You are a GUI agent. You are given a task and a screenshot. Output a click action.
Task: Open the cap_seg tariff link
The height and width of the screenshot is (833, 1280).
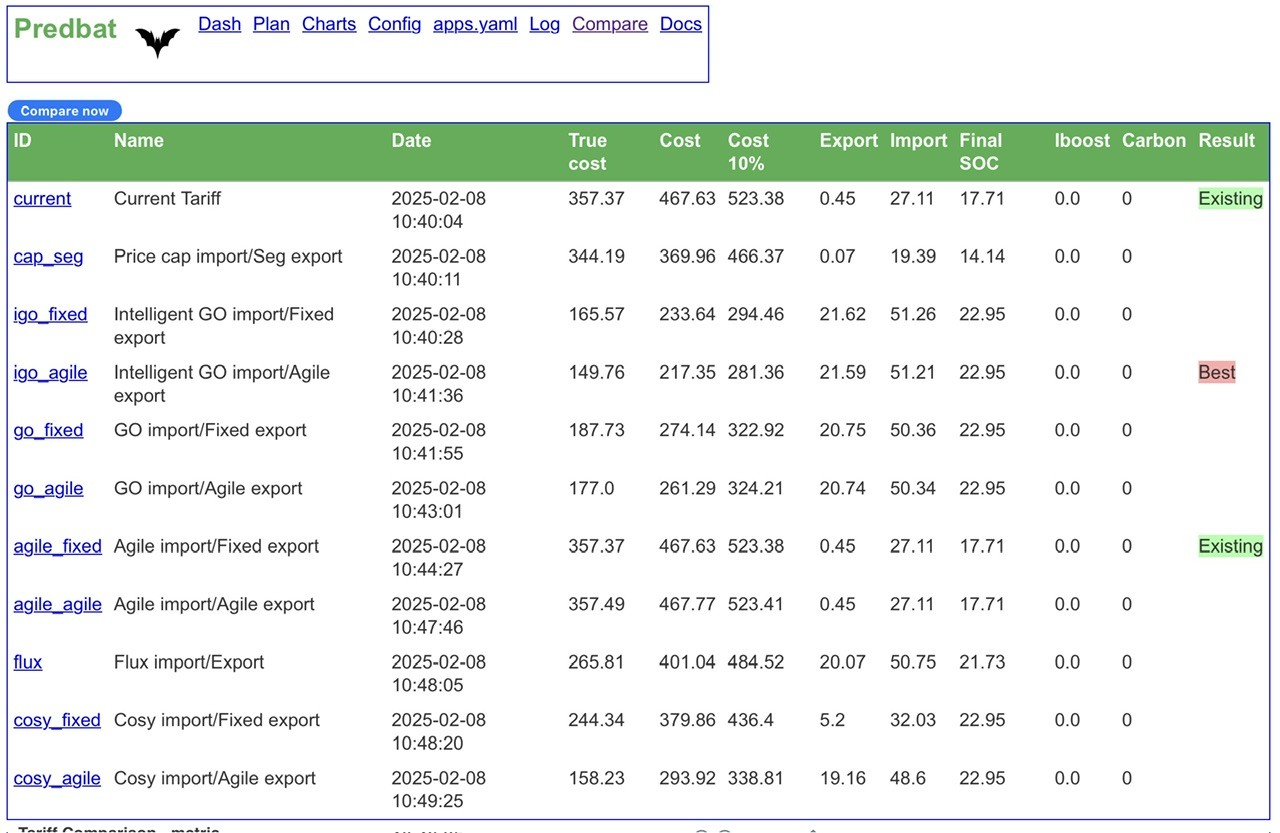[x=48, y=256]
